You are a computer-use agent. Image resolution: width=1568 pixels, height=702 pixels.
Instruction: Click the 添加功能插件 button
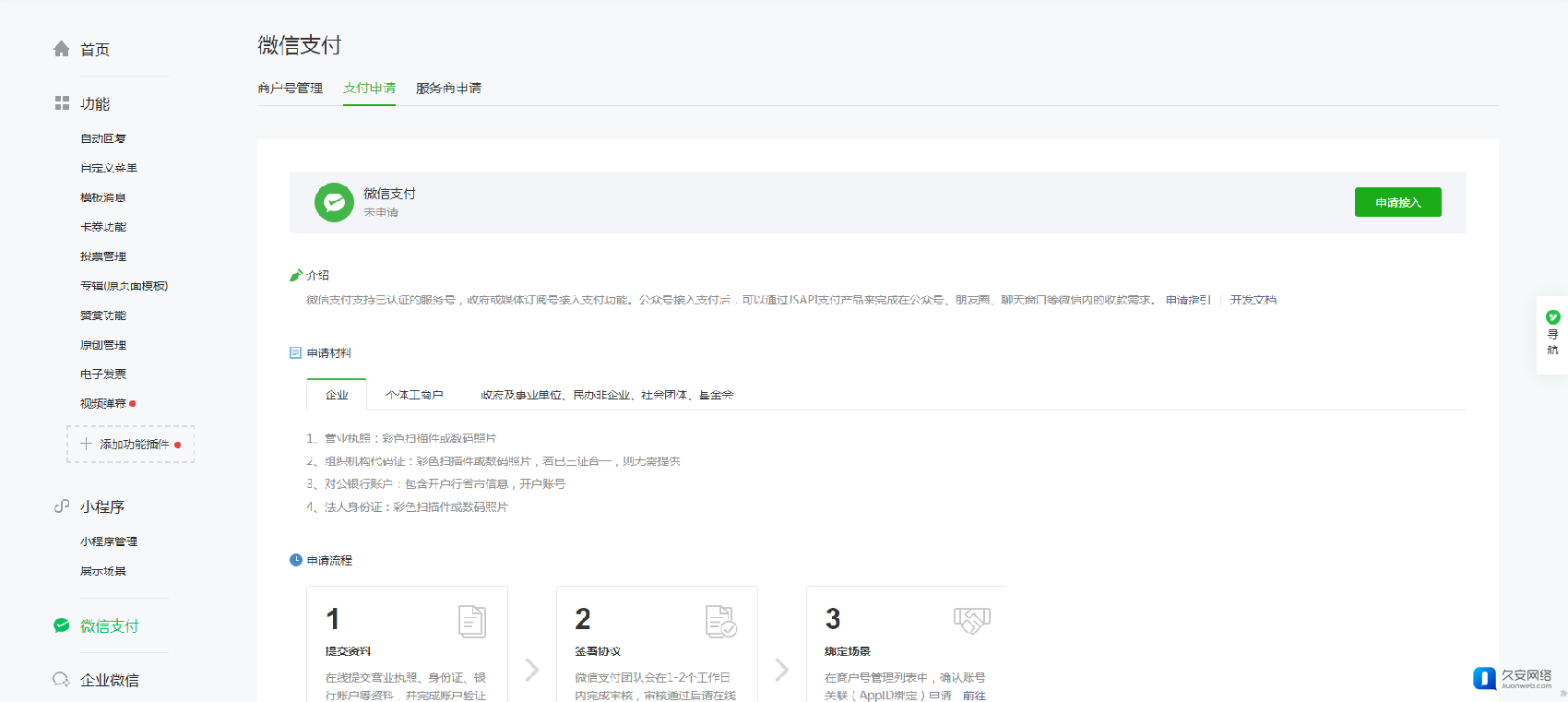click(130, 444)
